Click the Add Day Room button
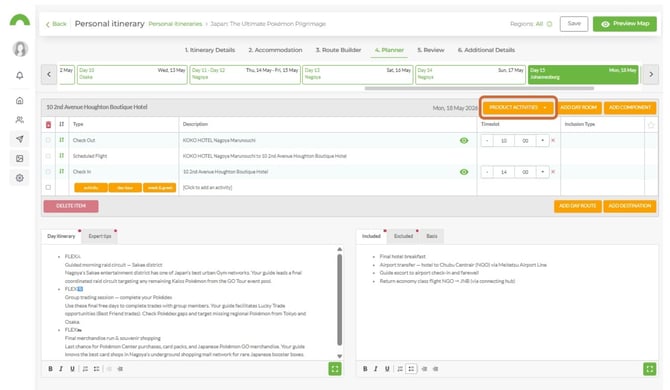 click(x=578, y=107)
